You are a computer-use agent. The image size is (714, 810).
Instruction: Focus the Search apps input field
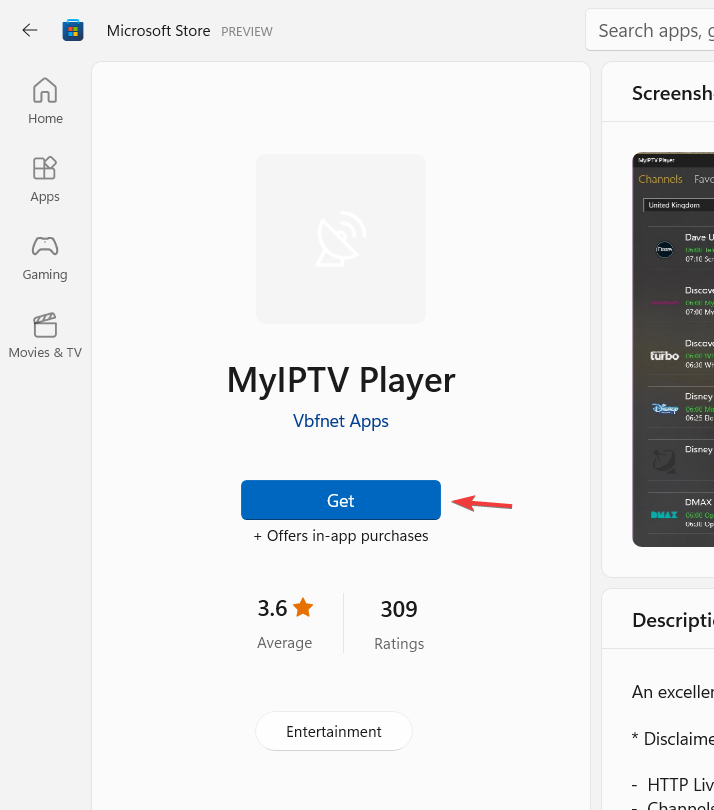[650, 30]
